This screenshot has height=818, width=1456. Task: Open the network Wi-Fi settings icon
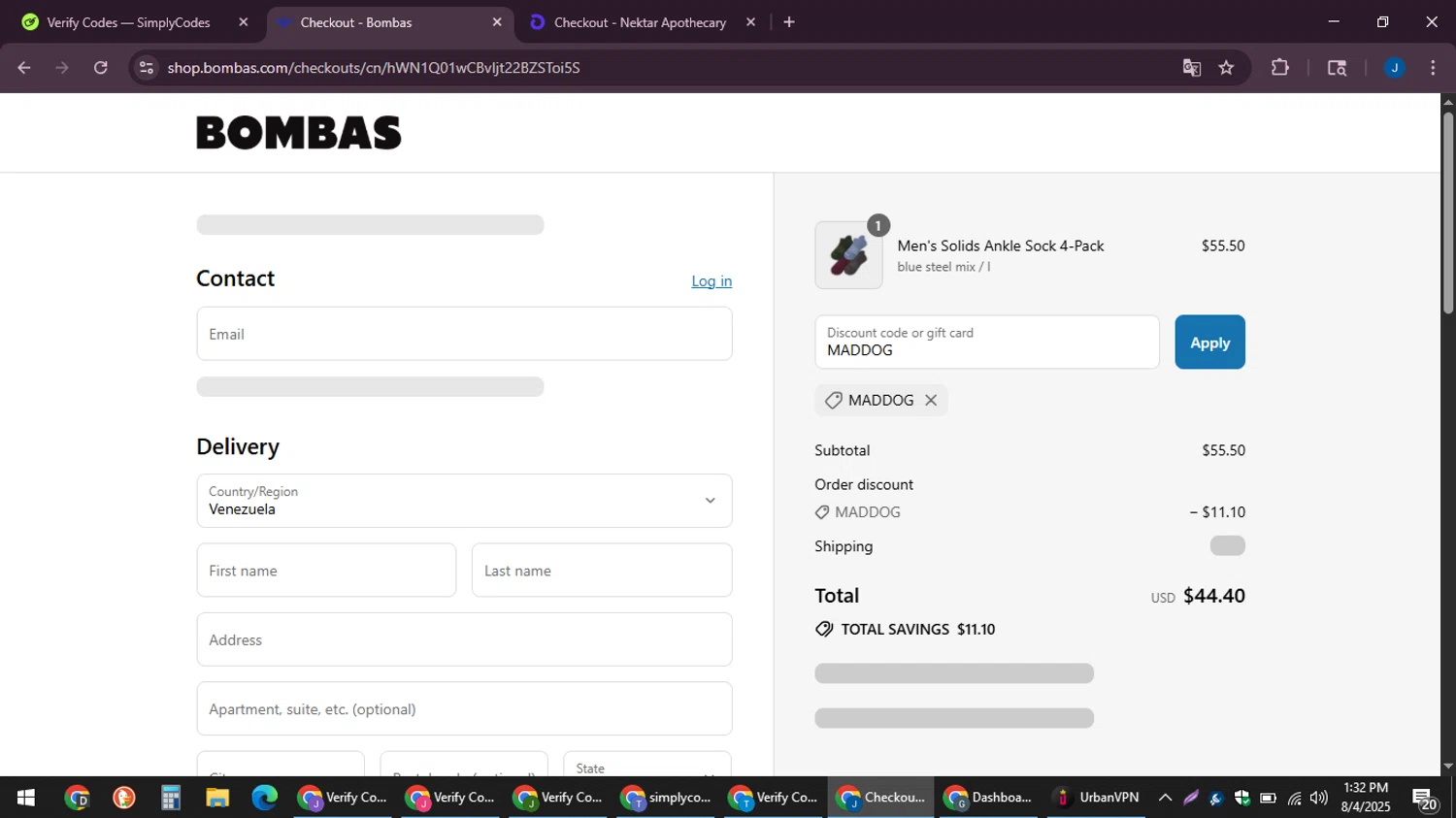1294,798
